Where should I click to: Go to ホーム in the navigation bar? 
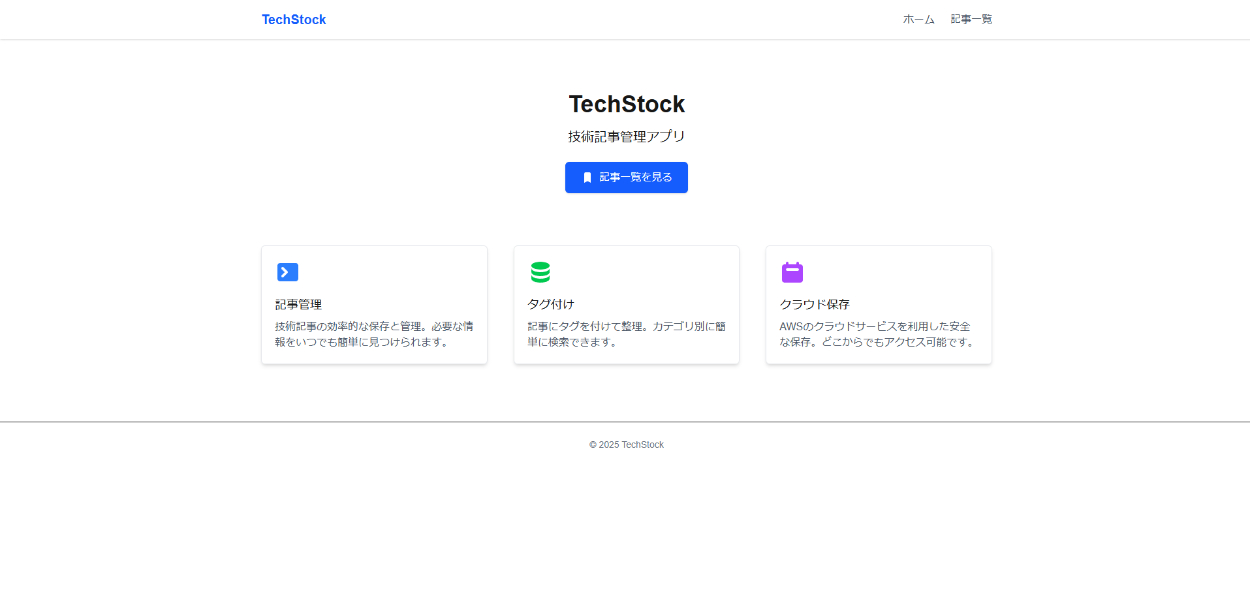click(918, 19)
